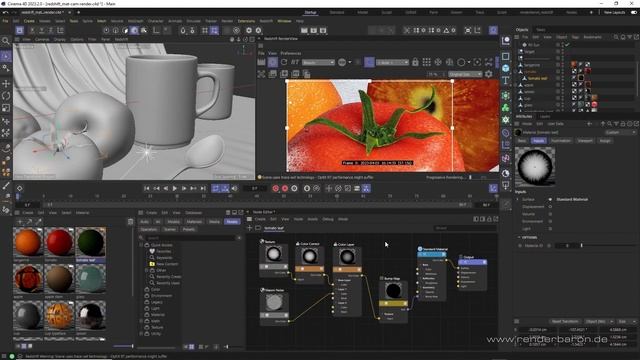This screenshot has height=360, width=640.
Task: Adjust the material thumbnail size slider
Action: click(x=123, y=346)
